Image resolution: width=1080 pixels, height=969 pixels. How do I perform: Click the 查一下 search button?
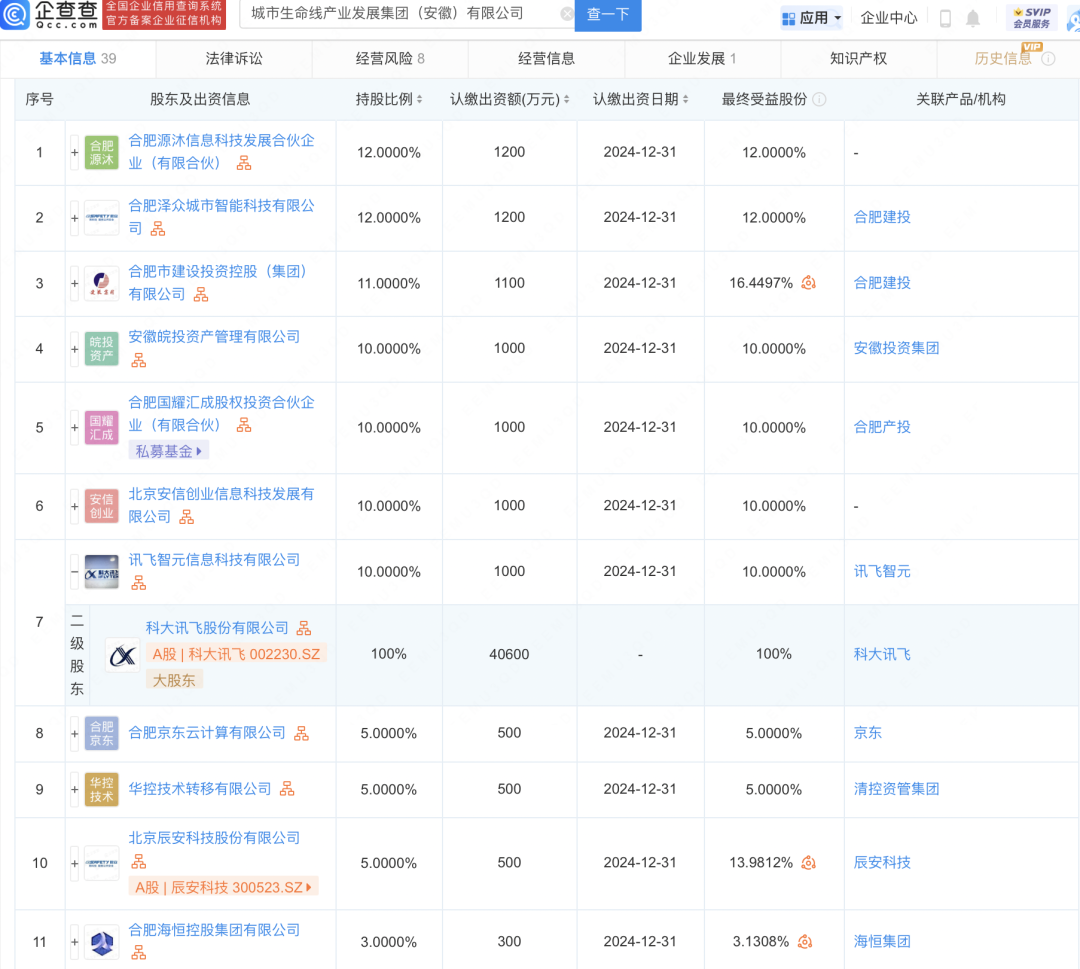[x=608, y=14]
